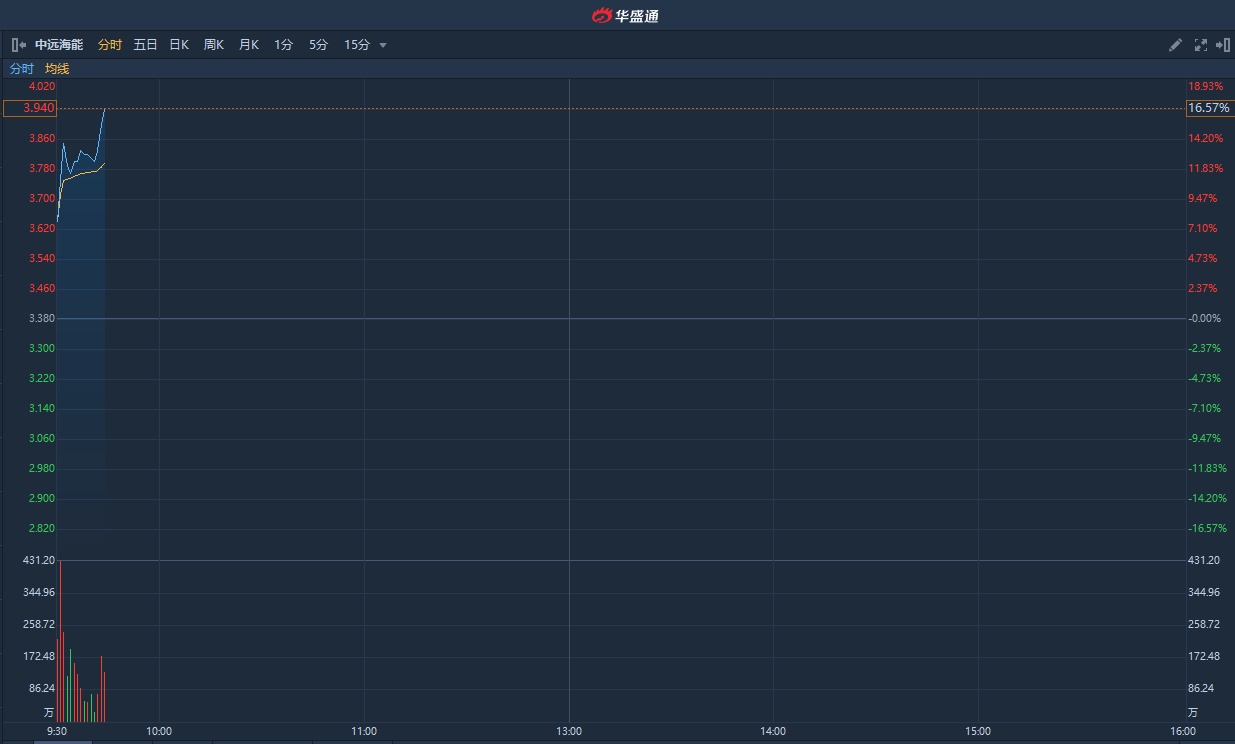Toggle the 分时 line legend
The width and height of the screenshot is (1235, 744).
(x=22, y=69)
